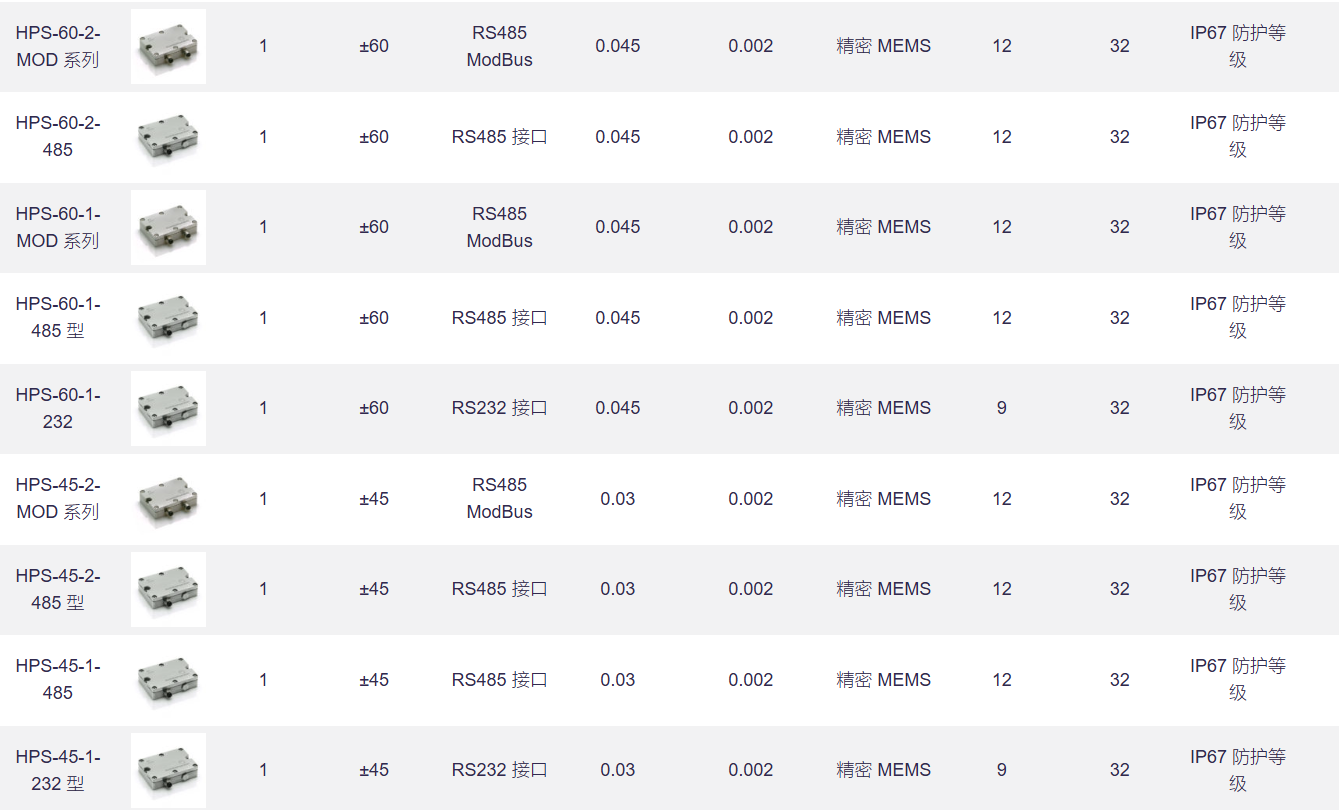Image resolution: width=1339 pixels, height=810 pixels.
Task: Click the HPS-45-2-MOD sensor thumbnail
Action: (168, 499)
